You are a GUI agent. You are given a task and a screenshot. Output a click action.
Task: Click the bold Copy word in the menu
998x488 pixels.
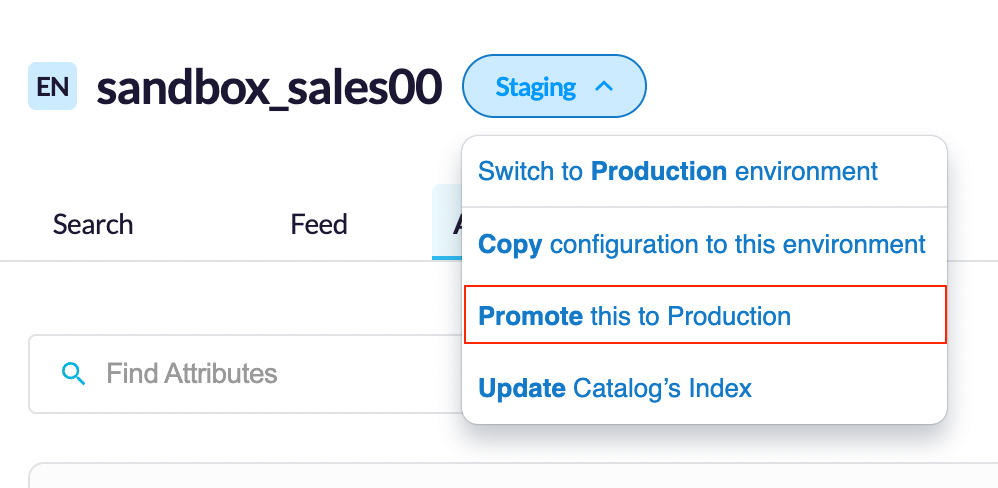510,244
